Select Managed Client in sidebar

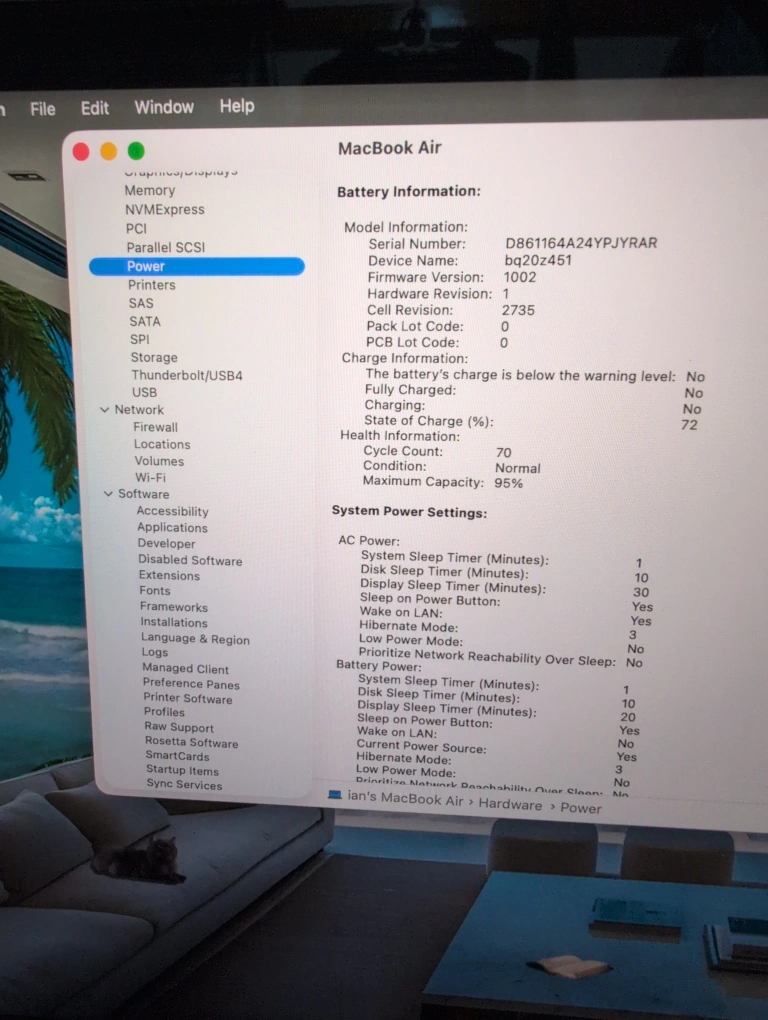[185, 669]
